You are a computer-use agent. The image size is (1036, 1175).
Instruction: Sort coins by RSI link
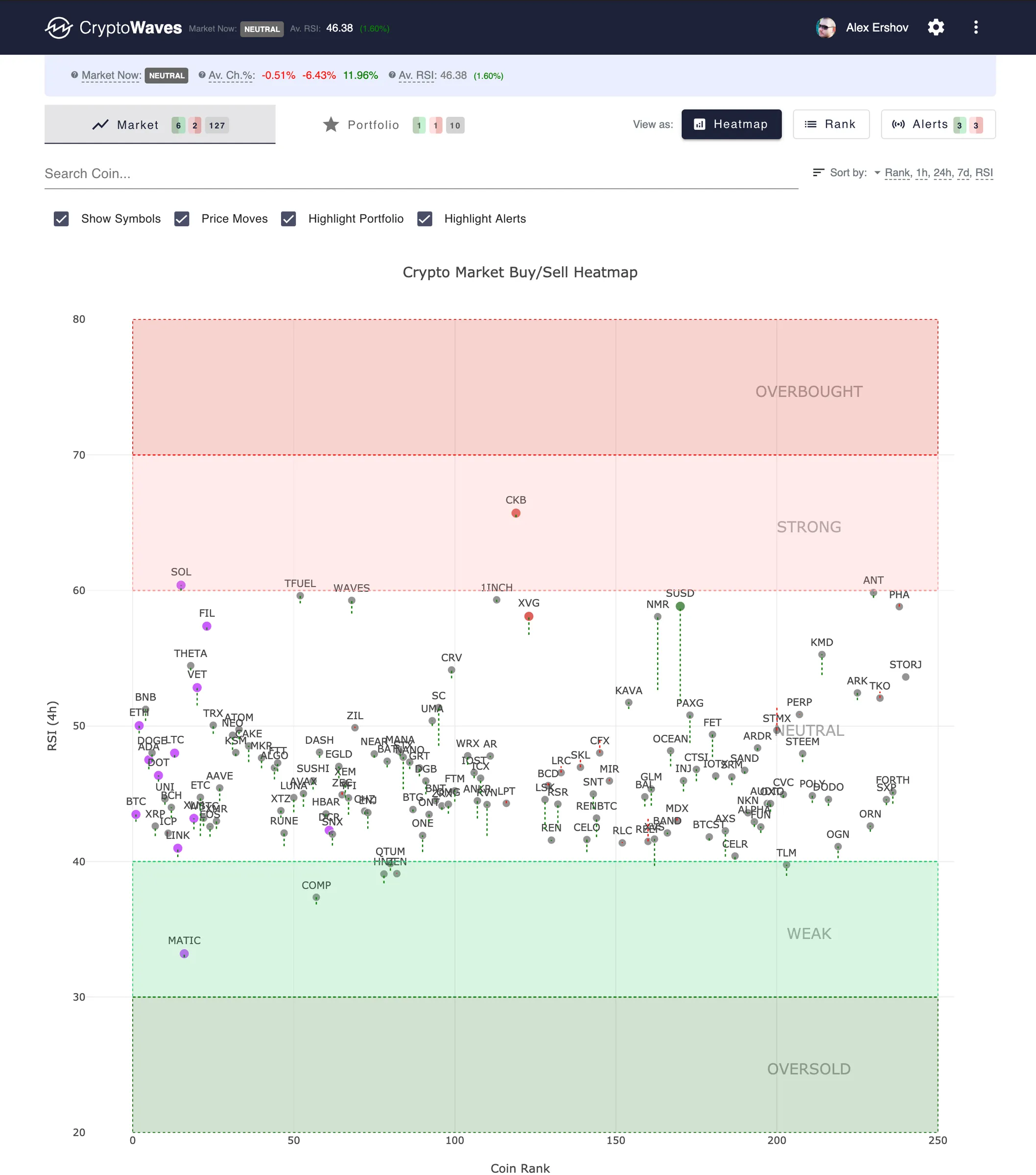pos(985,172)
